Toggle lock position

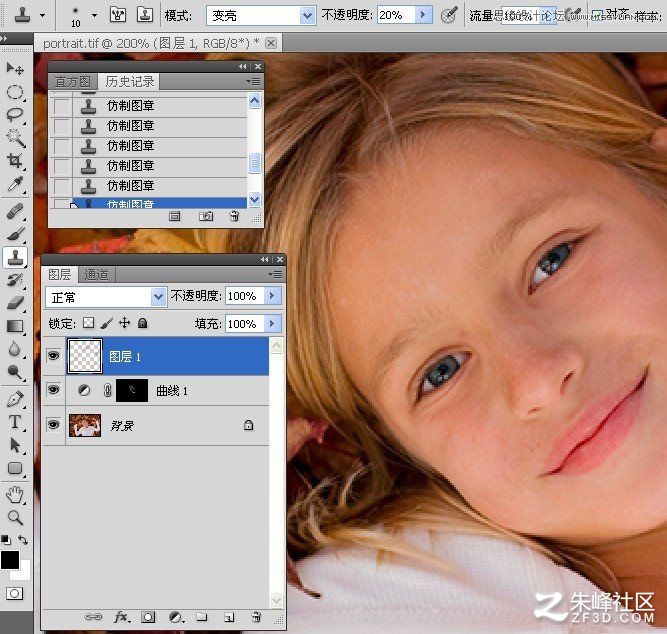[x=124, y=323]
